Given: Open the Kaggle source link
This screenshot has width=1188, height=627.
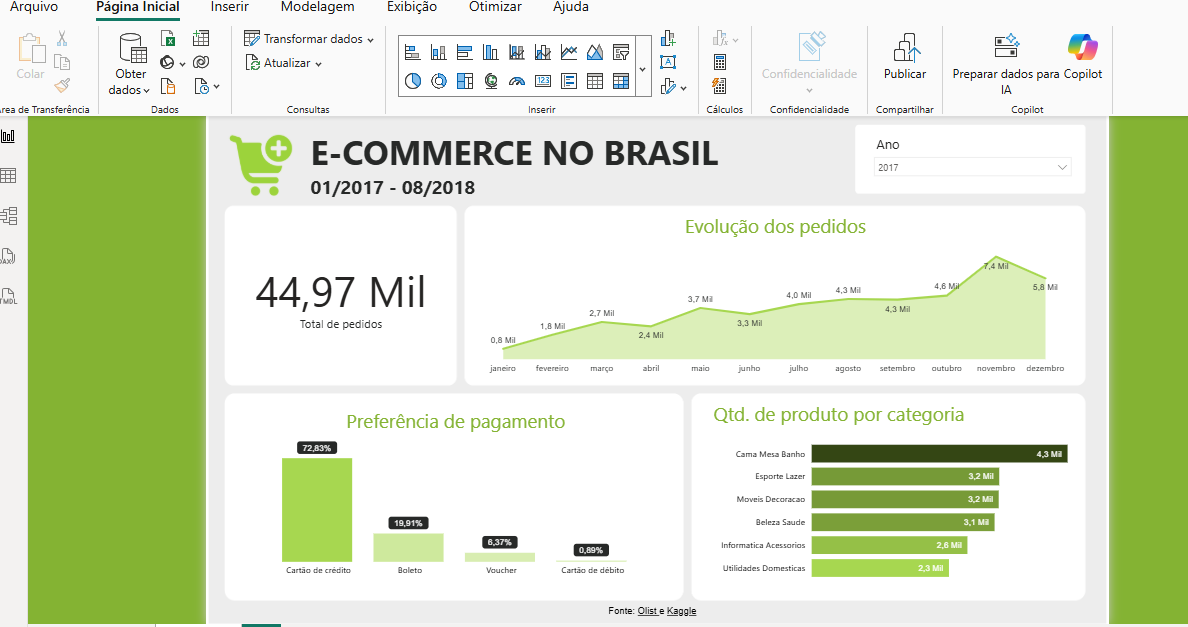Looking at the screenshot, I should tap(681, 611).
